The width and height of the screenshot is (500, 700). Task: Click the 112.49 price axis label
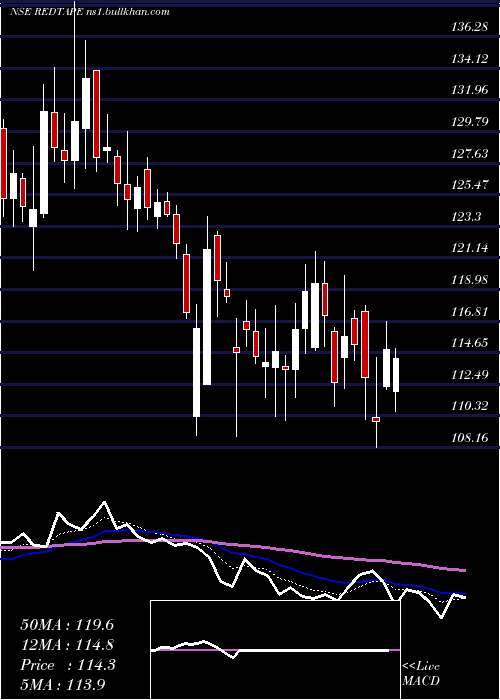pos(469,375)
